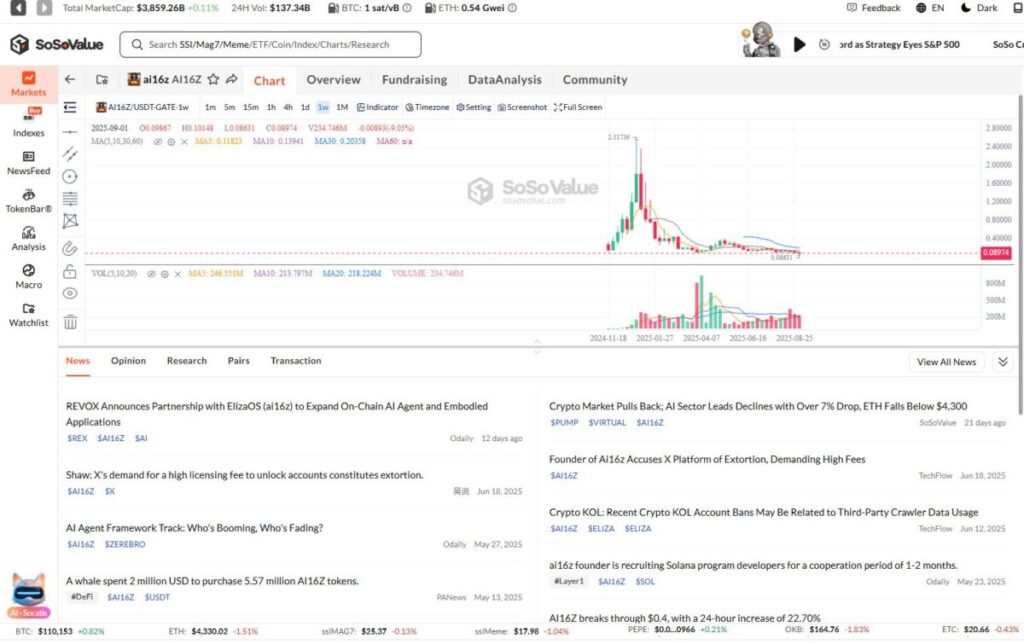Click the Feedback link
1024x644 pixels.
(873, 8)
